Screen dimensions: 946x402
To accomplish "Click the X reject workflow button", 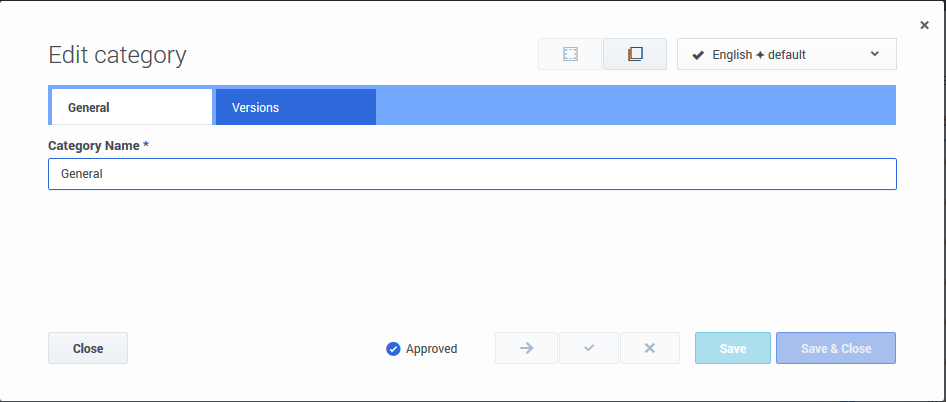I will (x=649, y=348).
